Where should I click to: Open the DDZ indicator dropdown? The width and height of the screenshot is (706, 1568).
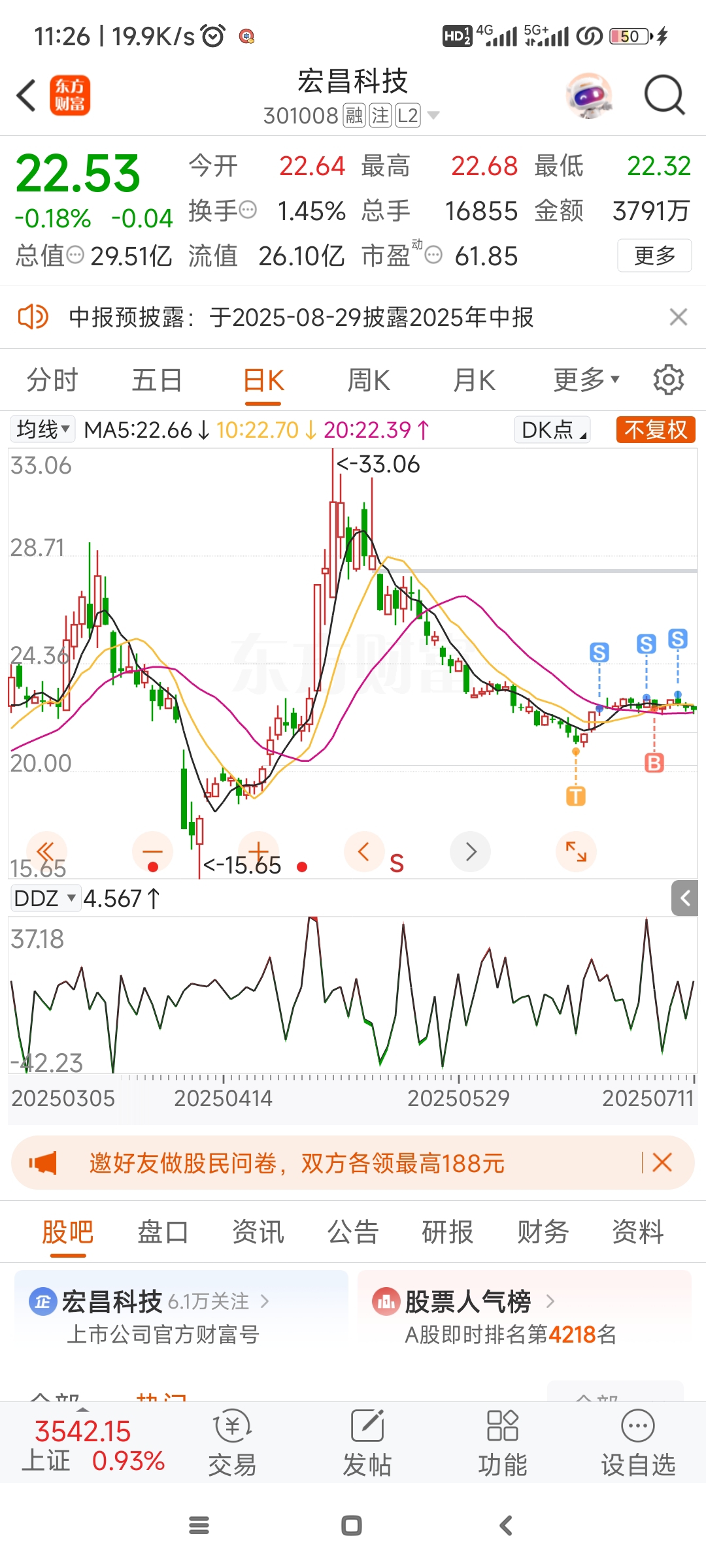point(45,898)
